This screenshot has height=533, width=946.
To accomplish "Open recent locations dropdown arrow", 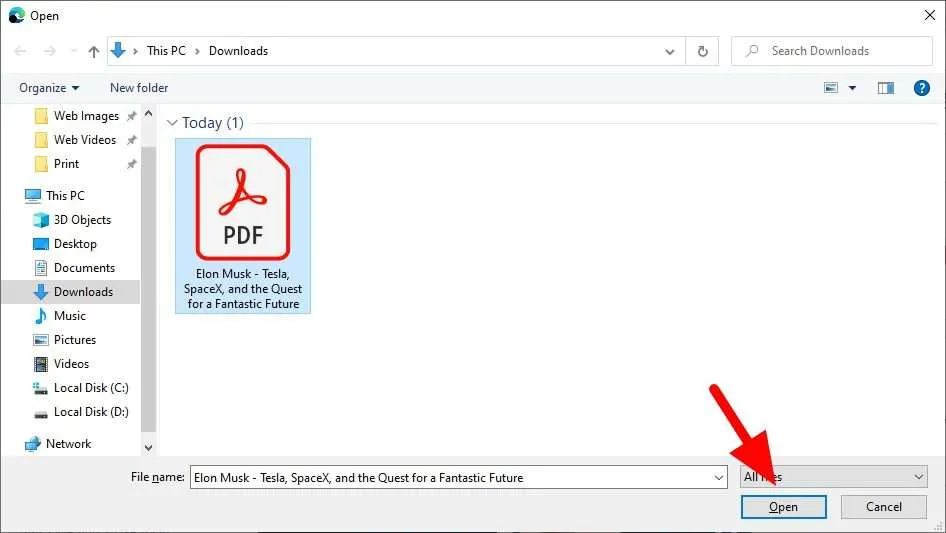I will tap(73, 51).
